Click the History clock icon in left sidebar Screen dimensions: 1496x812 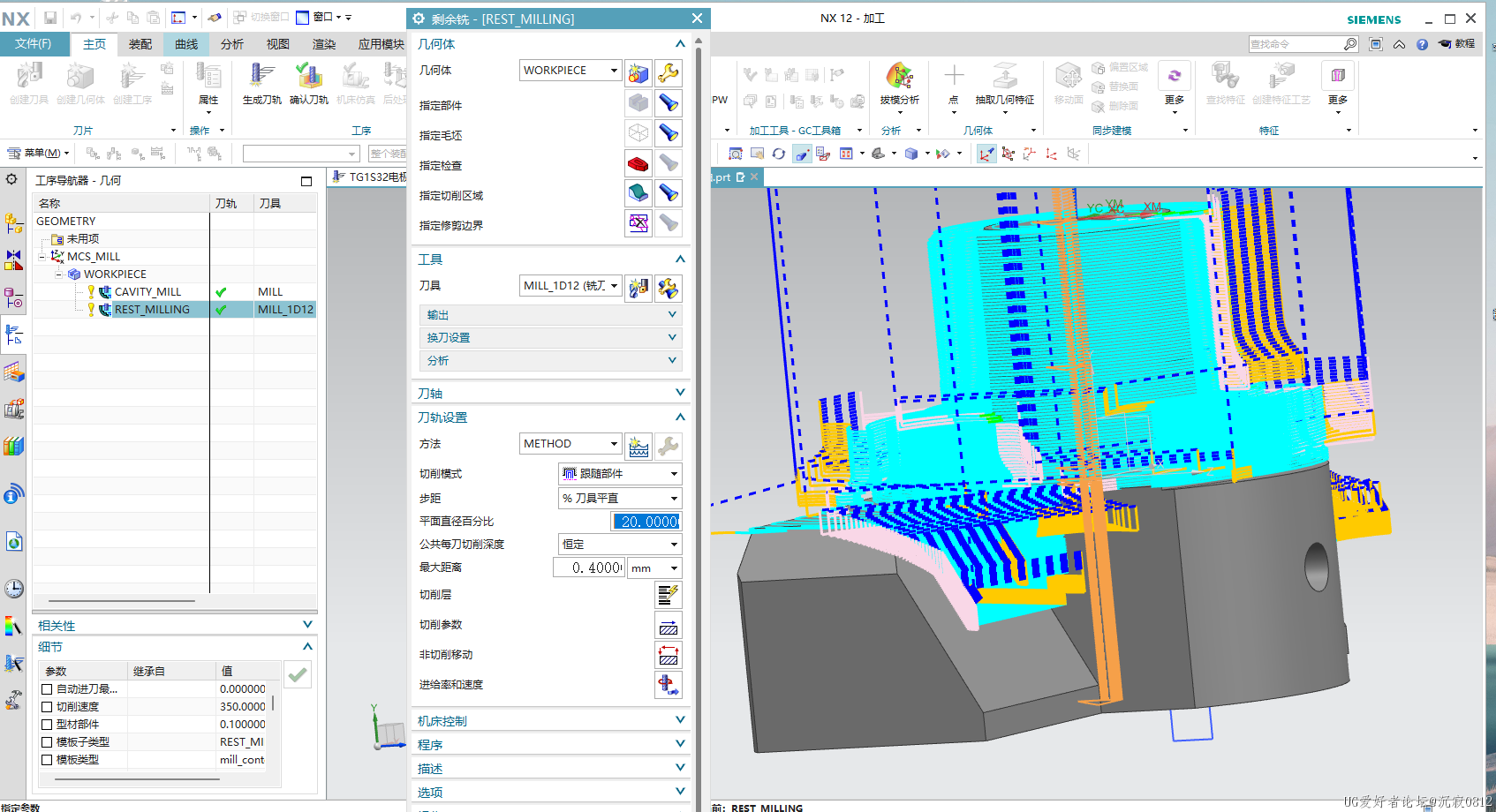pyautogui.click(x=13, y=589)
